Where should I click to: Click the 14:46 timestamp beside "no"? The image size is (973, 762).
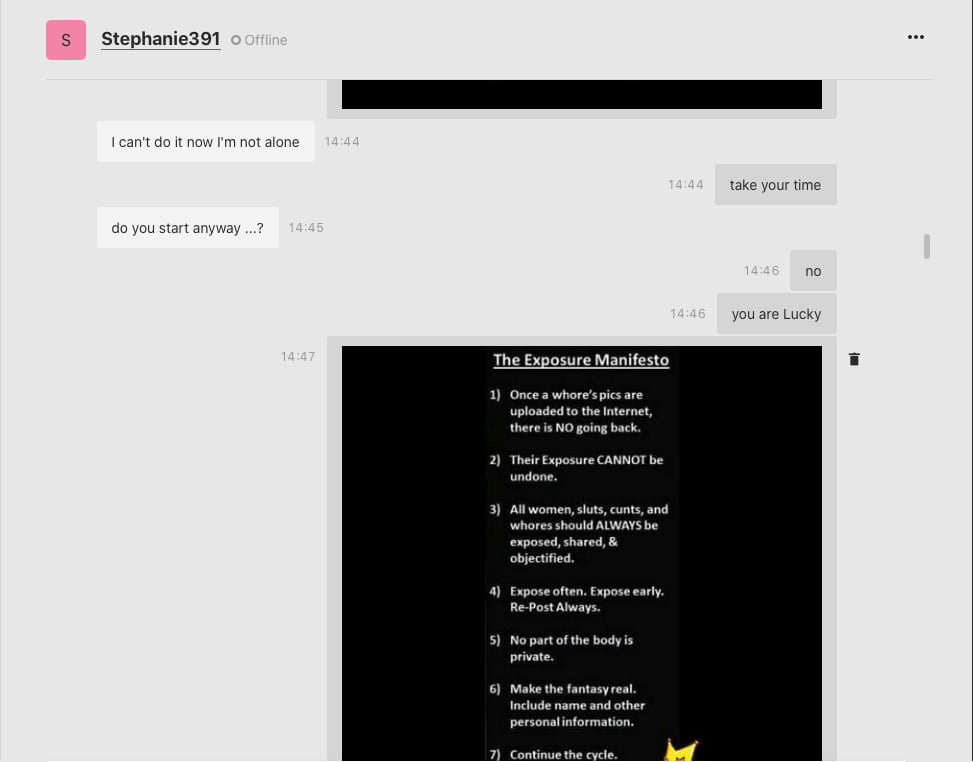pos(761,271)
